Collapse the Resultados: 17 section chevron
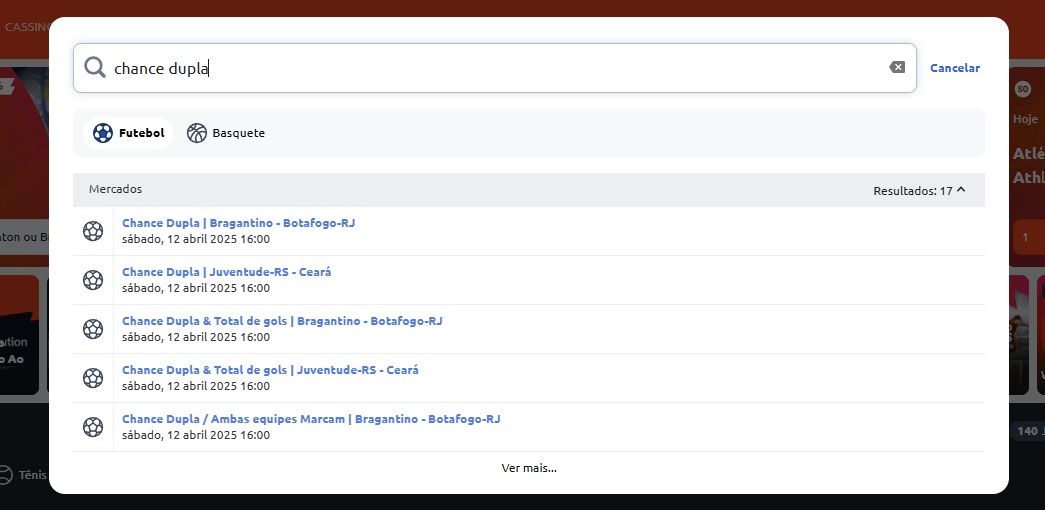The image size is (1045, 510). coord(961,189)
